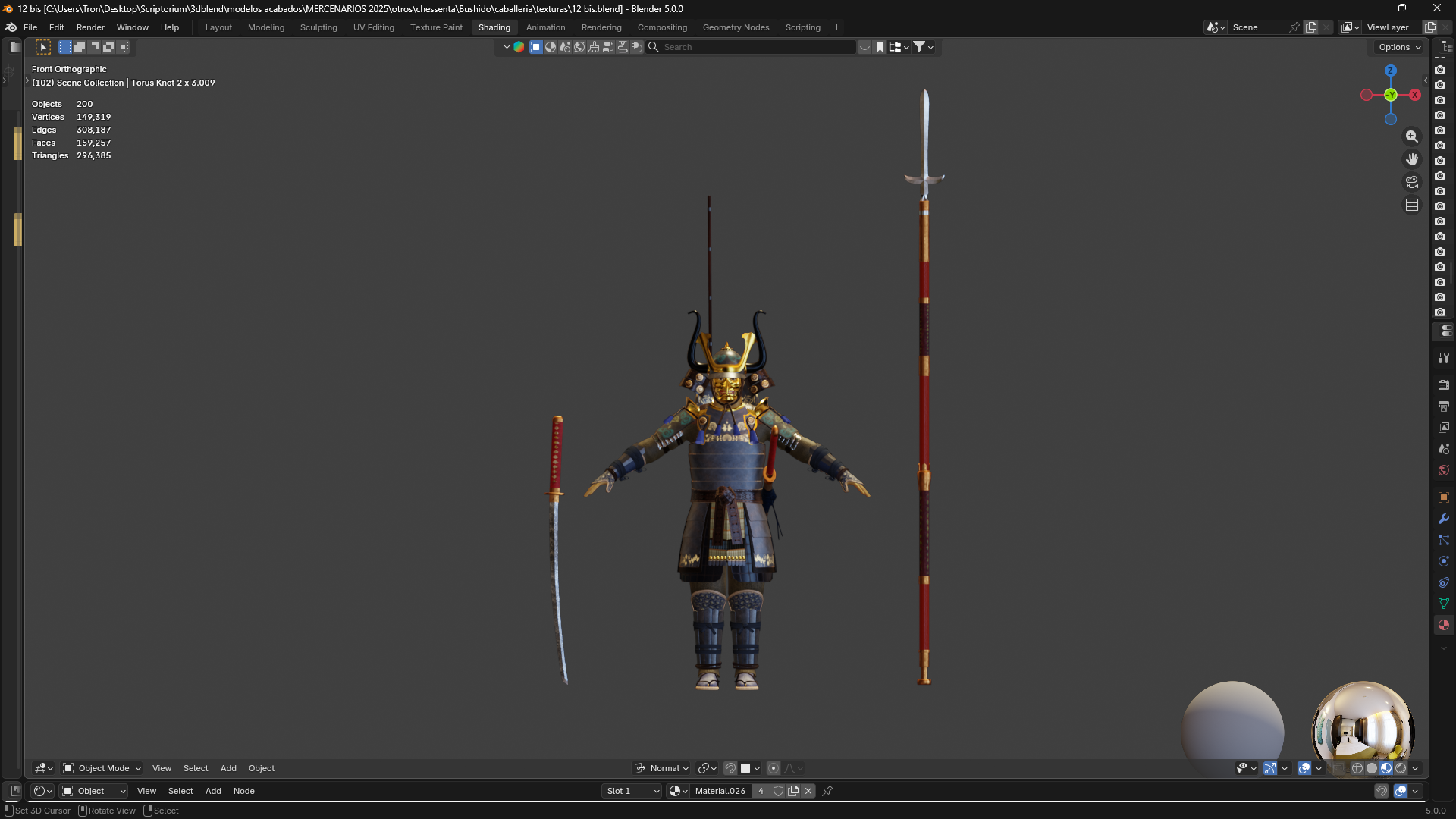Click the red X axis gizmo handle

click(1415, 95)
